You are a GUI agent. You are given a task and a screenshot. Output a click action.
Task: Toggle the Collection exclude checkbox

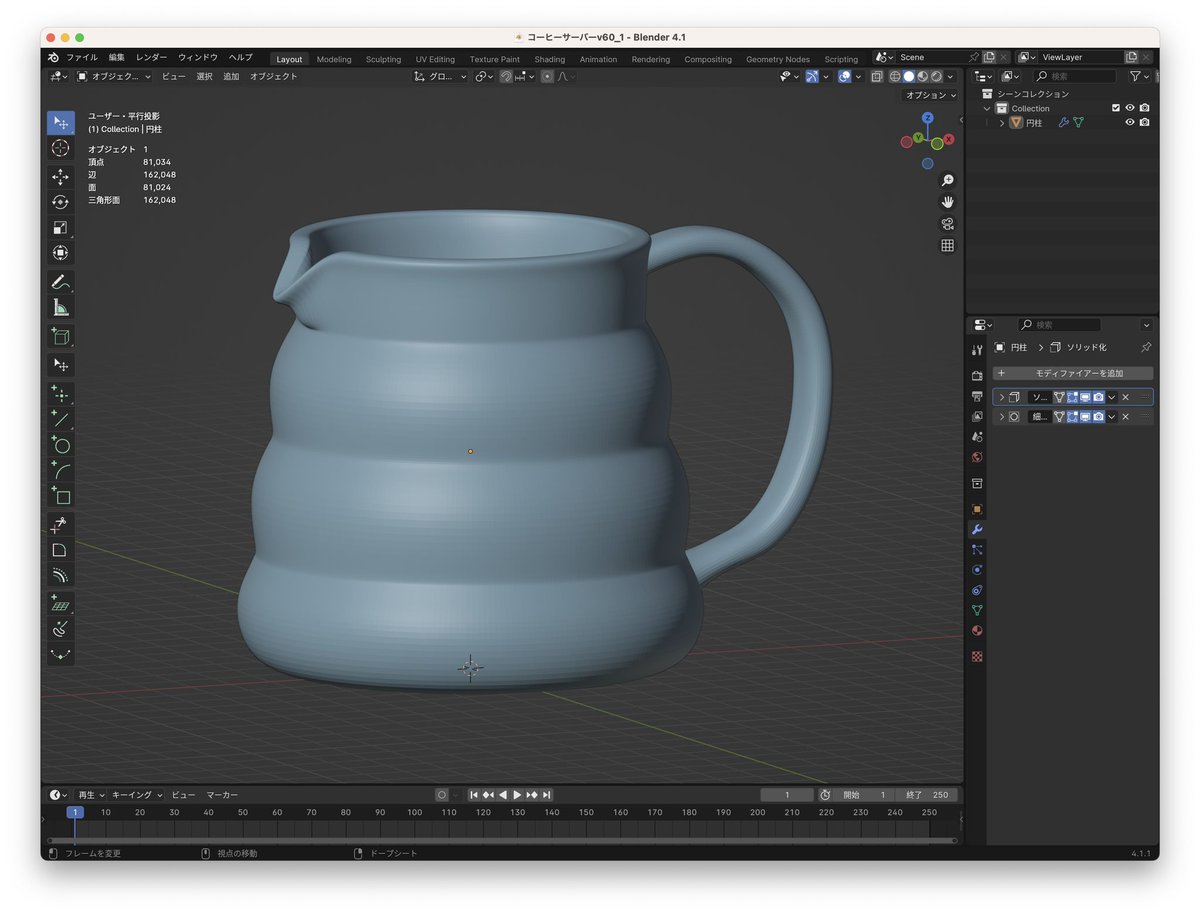coord(1116,108)
